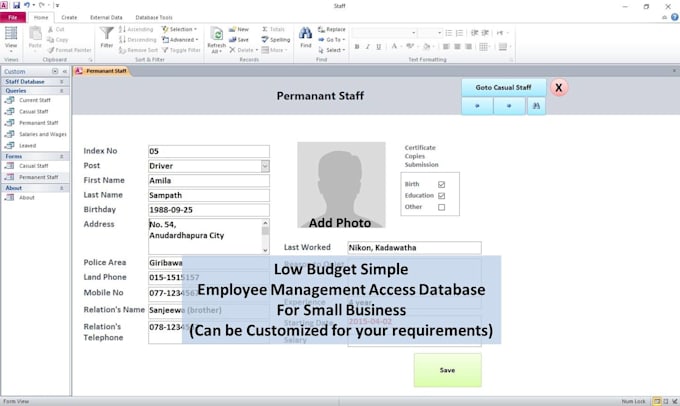The image size is (680, 406).
Task: Open the Post combo box dropdown
Action: (x=265, y=166)
